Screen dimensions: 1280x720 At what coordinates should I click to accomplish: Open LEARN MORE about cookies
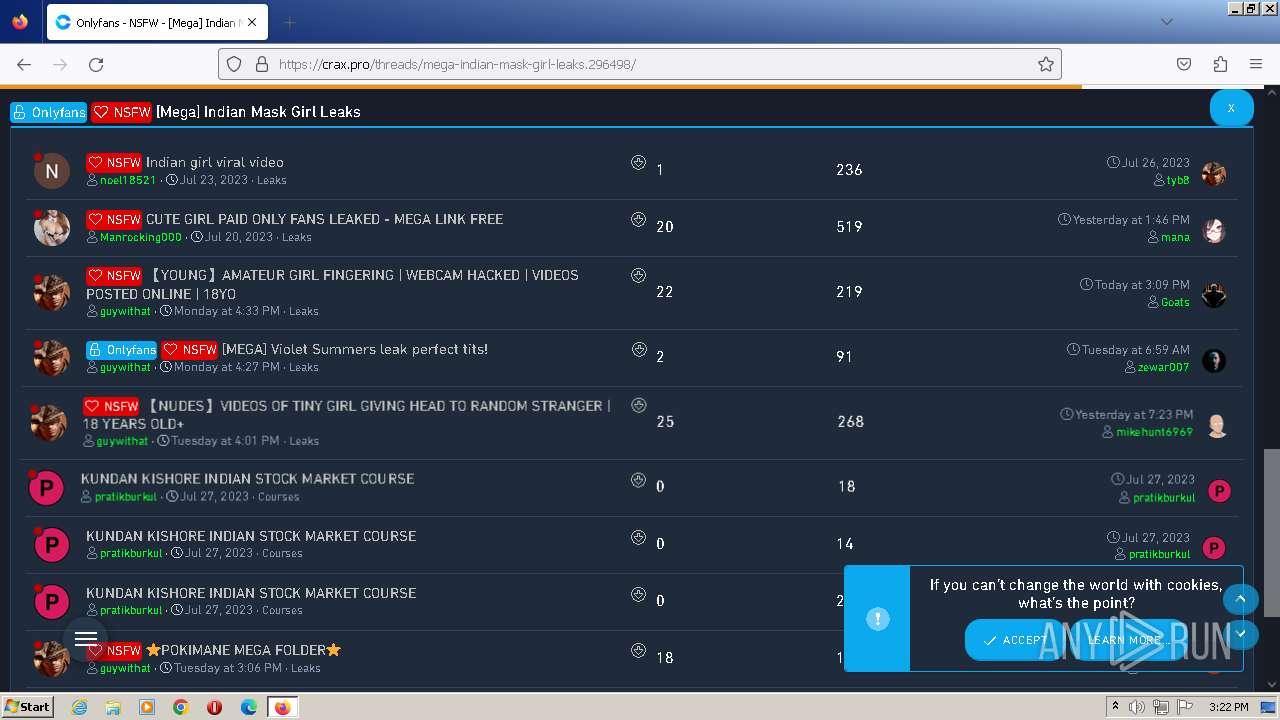pos(1124,640)
